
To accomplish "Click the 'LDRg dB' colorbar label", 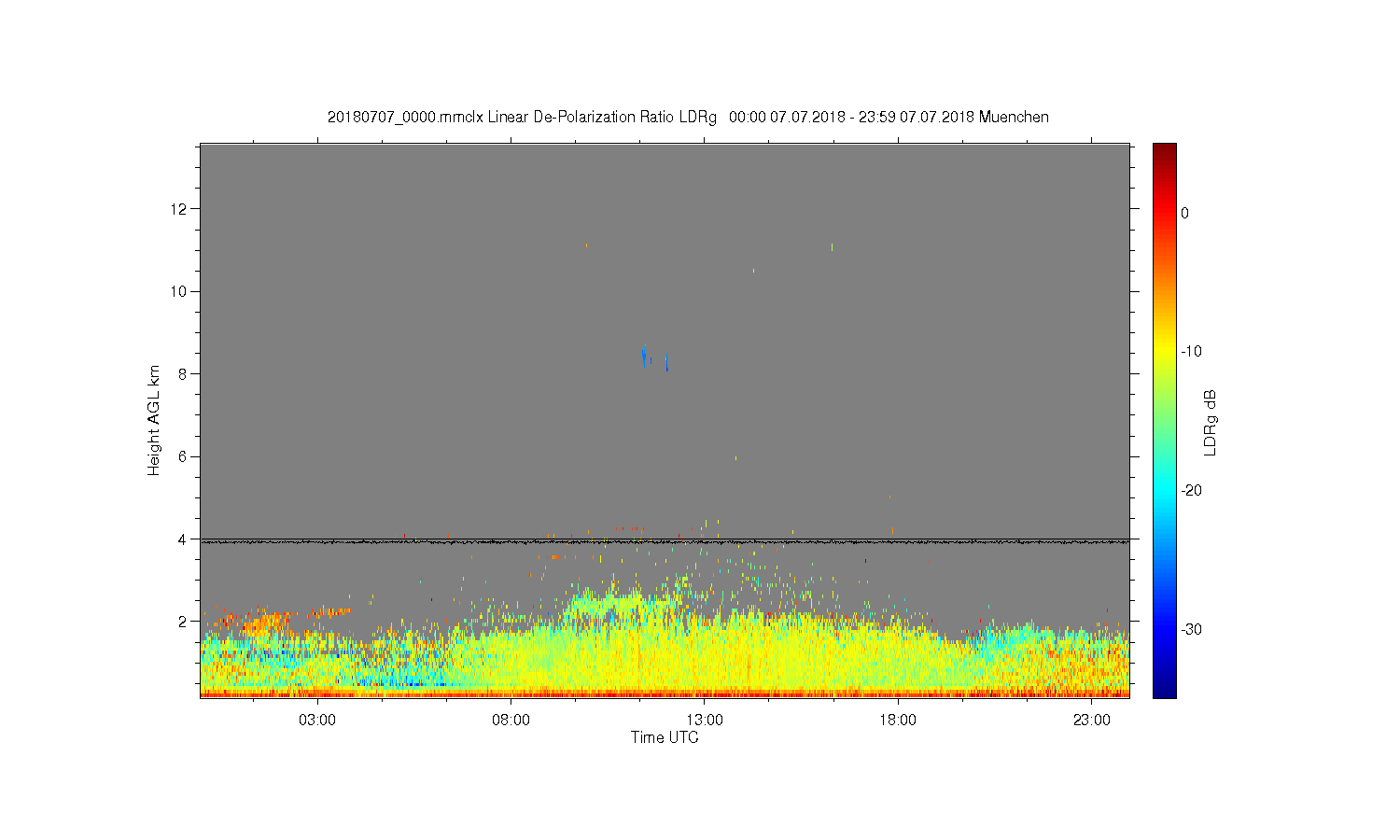I will click(1211, 423).
